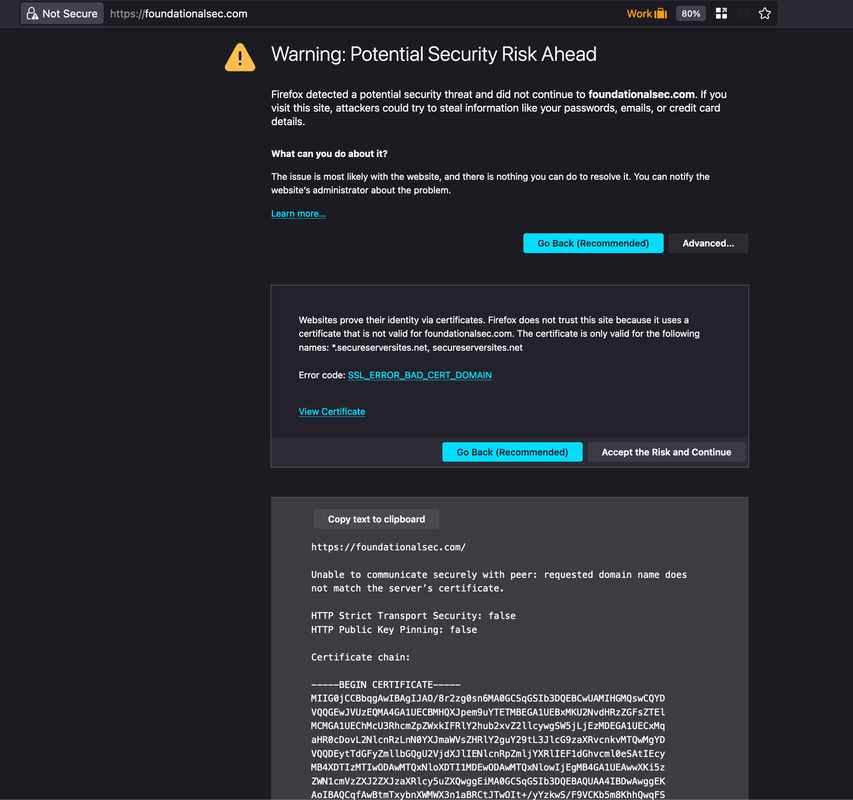The height and width of the screenshot is (800, 853).
Task: Click the Advanced... button
Action: [708, 243]
